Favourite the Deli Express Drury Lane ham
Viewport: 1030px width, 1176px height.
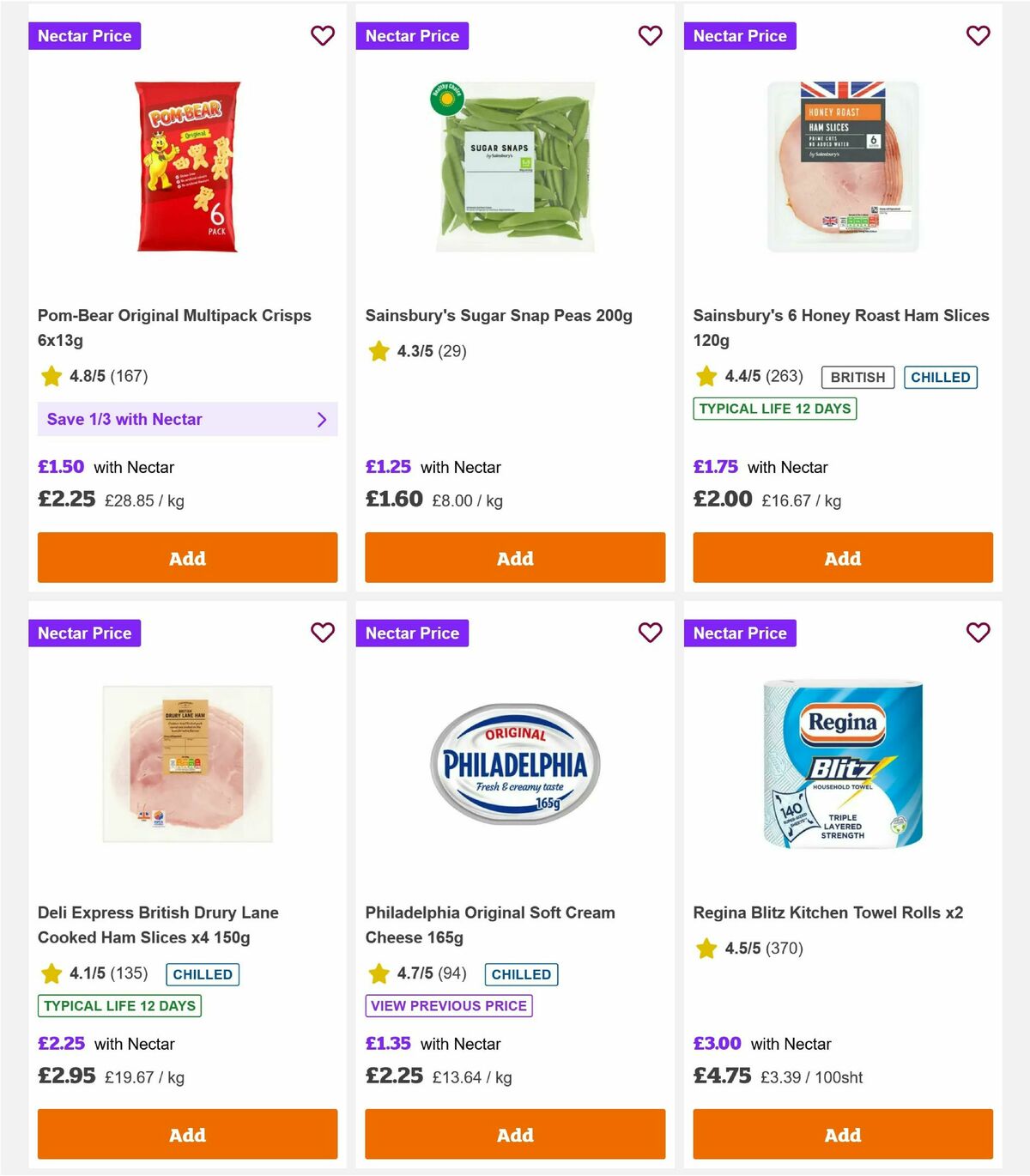click(x=323, y=633)
